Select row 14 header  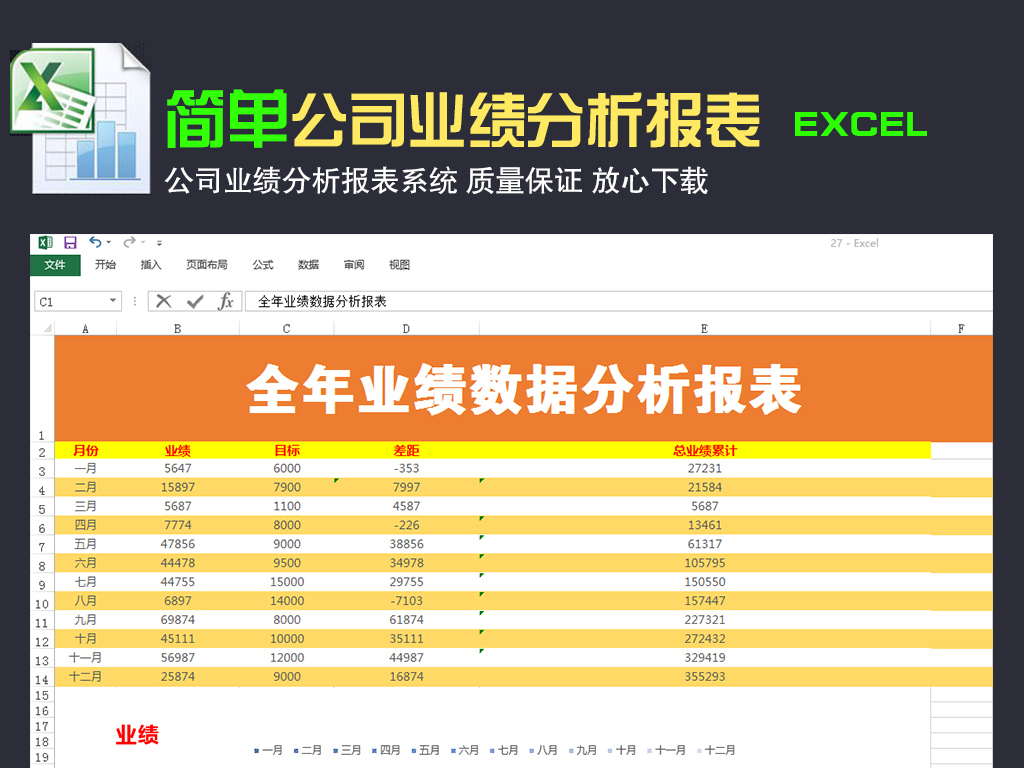(x=42, y=679)
